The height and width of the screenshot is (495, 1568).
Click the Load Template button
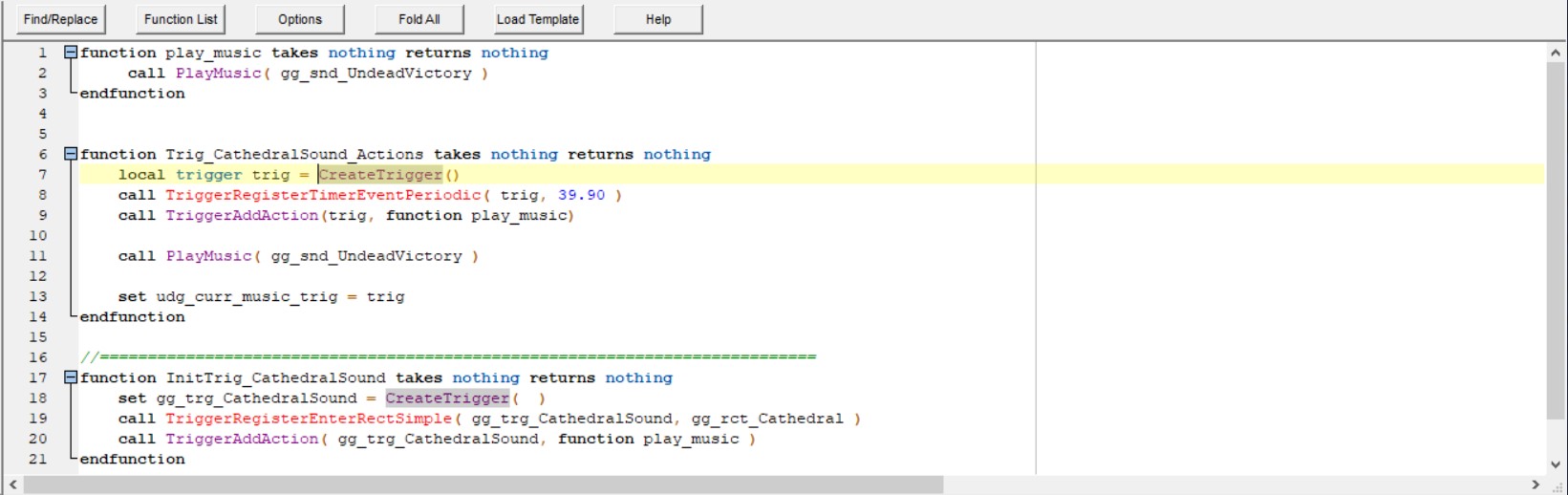click(x=538, y=19)
